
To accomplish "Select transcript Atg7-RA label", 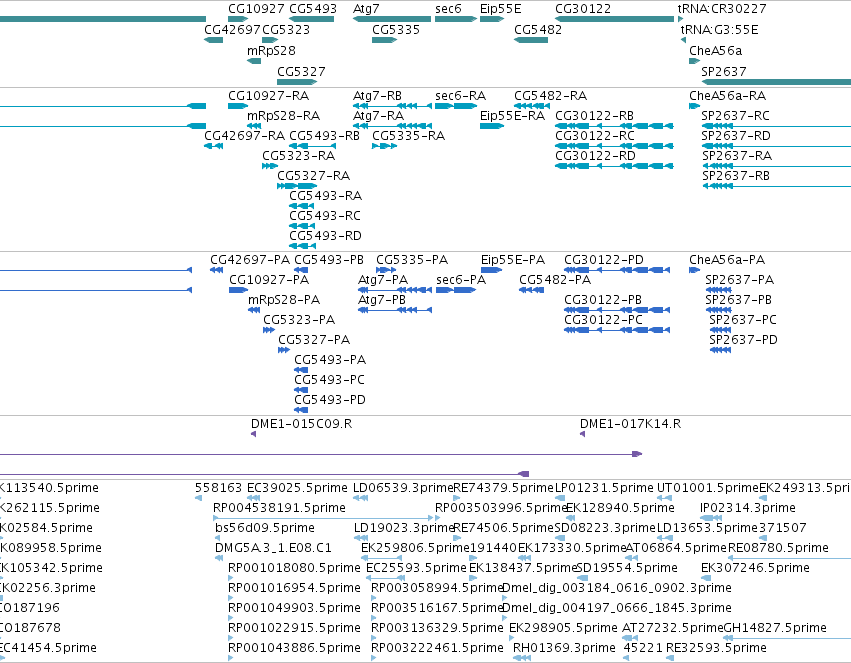I will [378, 116].
